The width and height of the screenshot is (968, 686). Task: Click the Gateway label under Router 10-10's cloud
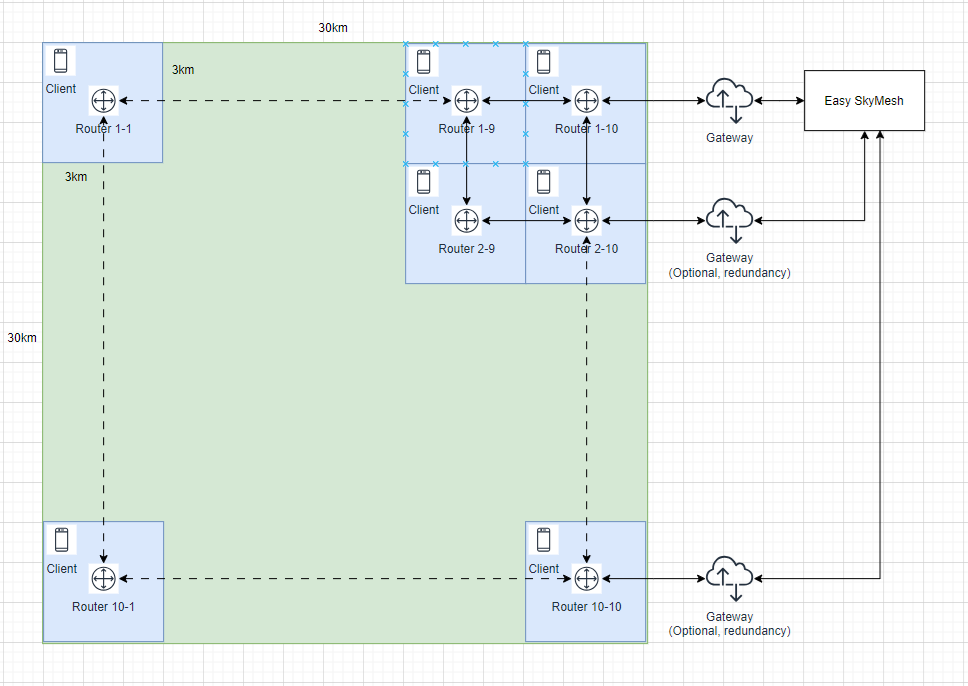pyautogui.click(x=730, y=616)
